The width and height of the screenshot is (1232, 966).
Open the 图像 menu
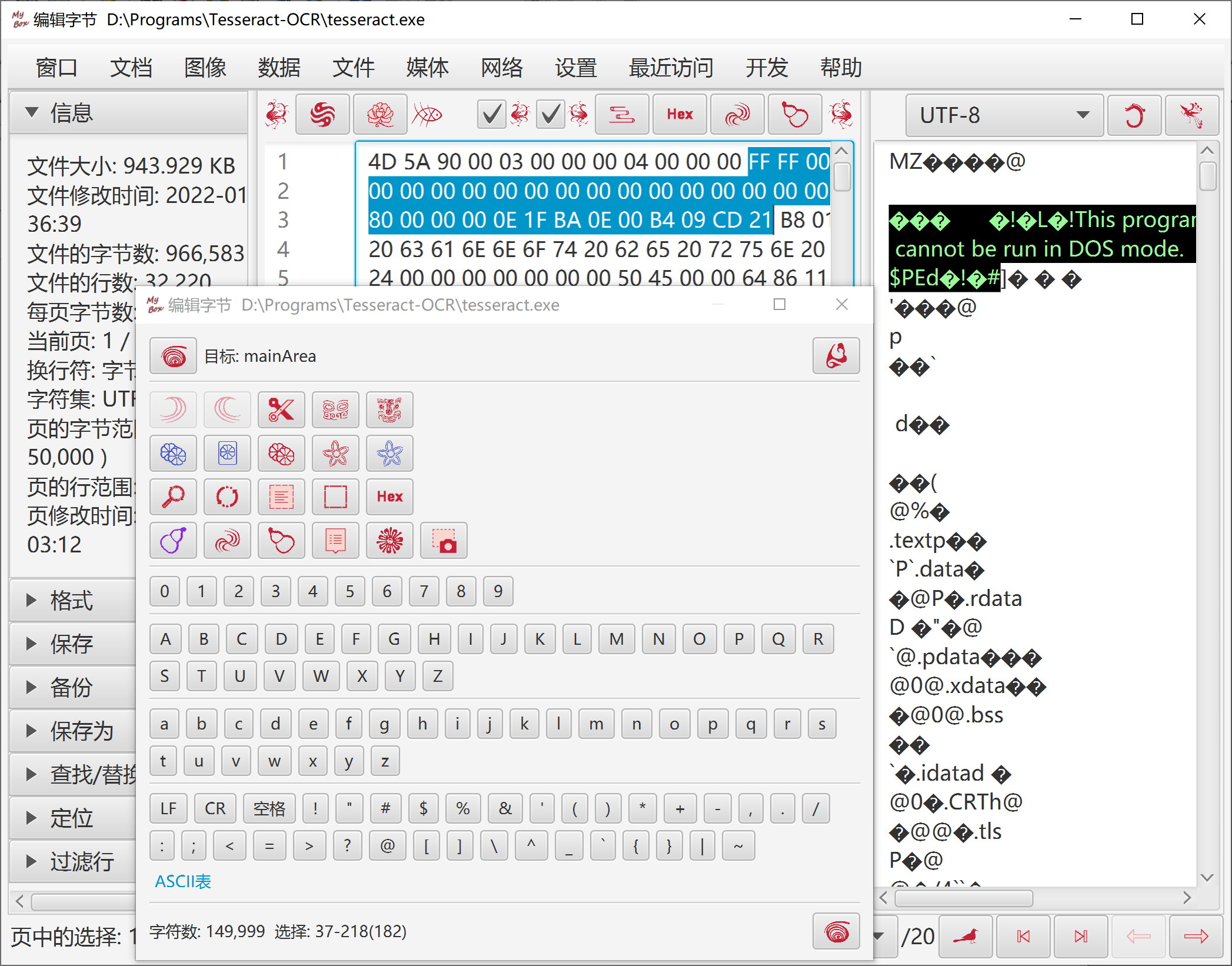(205, 68)
